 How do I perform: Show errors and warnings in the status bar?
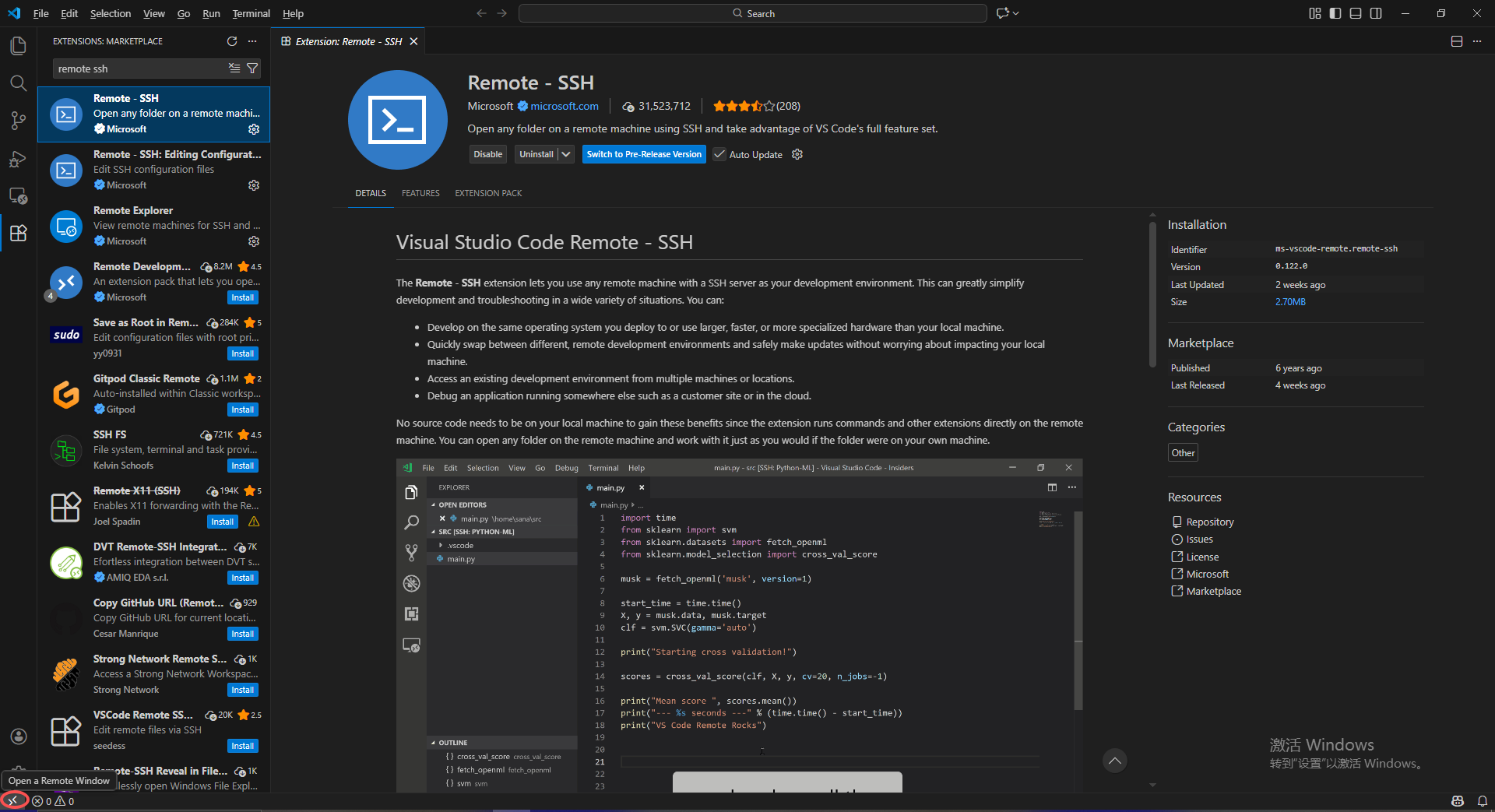tap(53, 801)
